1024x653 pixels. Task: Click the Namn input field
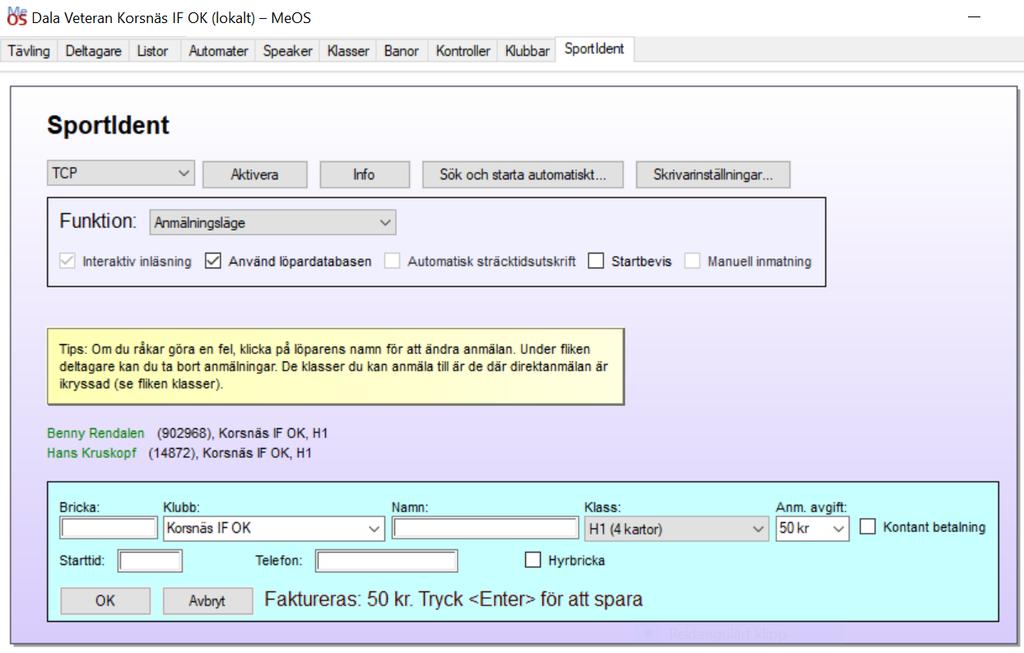point(485,528)
